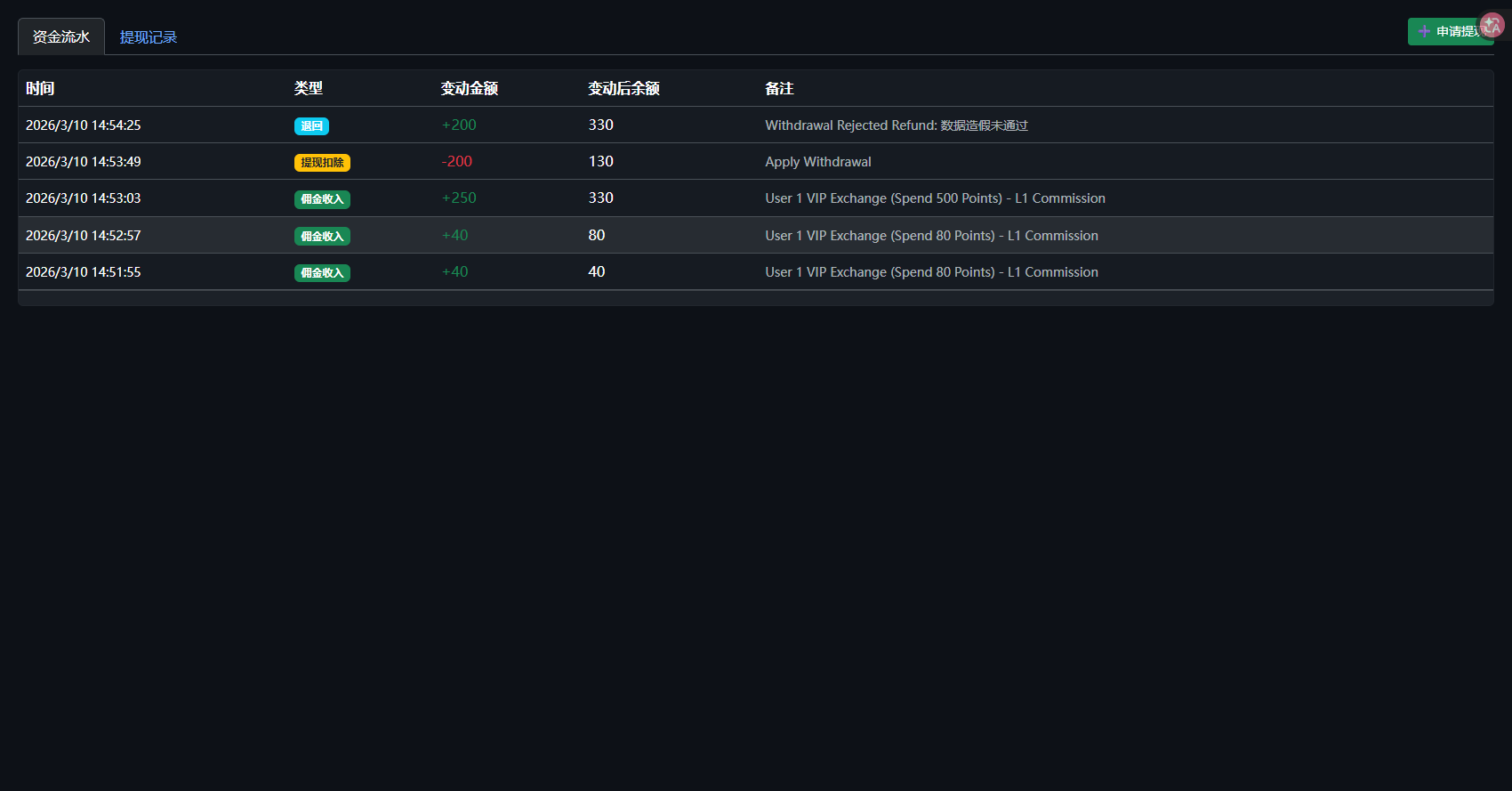Screen dimensions: 1512x791
Task: Switch to the 资金流水 tab
Action: tap(61, 36)
